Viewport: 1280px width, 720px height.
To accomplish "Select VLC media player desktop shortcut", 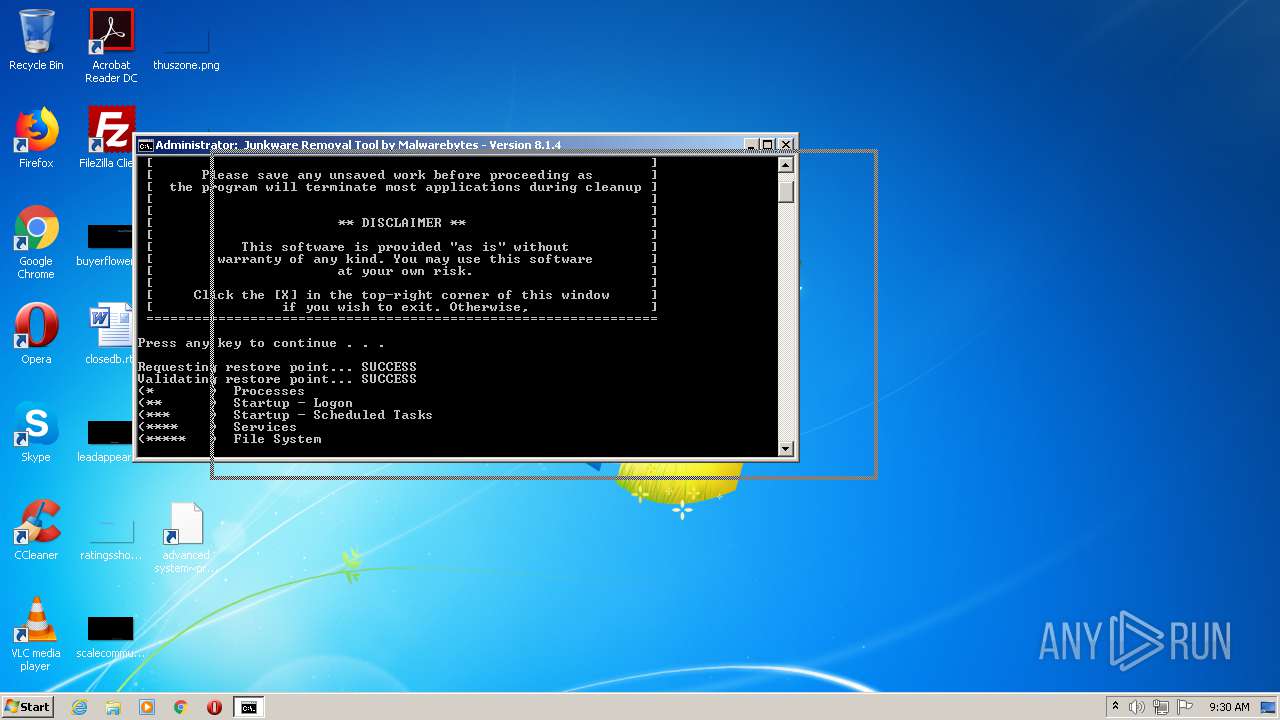I will click(36, 634).
